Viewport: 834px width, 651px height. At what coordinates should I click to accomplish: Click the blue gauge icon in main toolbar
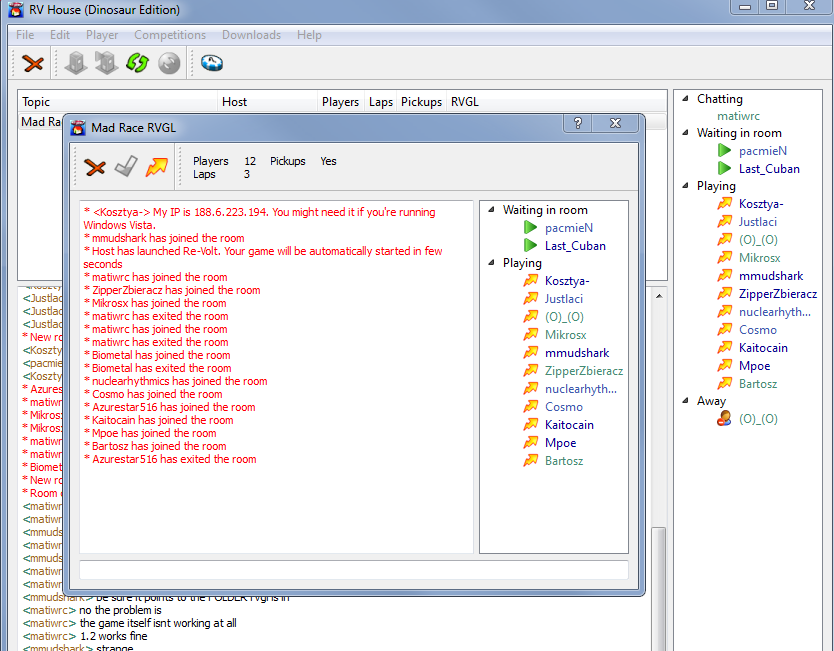click(x=212, y=63)
